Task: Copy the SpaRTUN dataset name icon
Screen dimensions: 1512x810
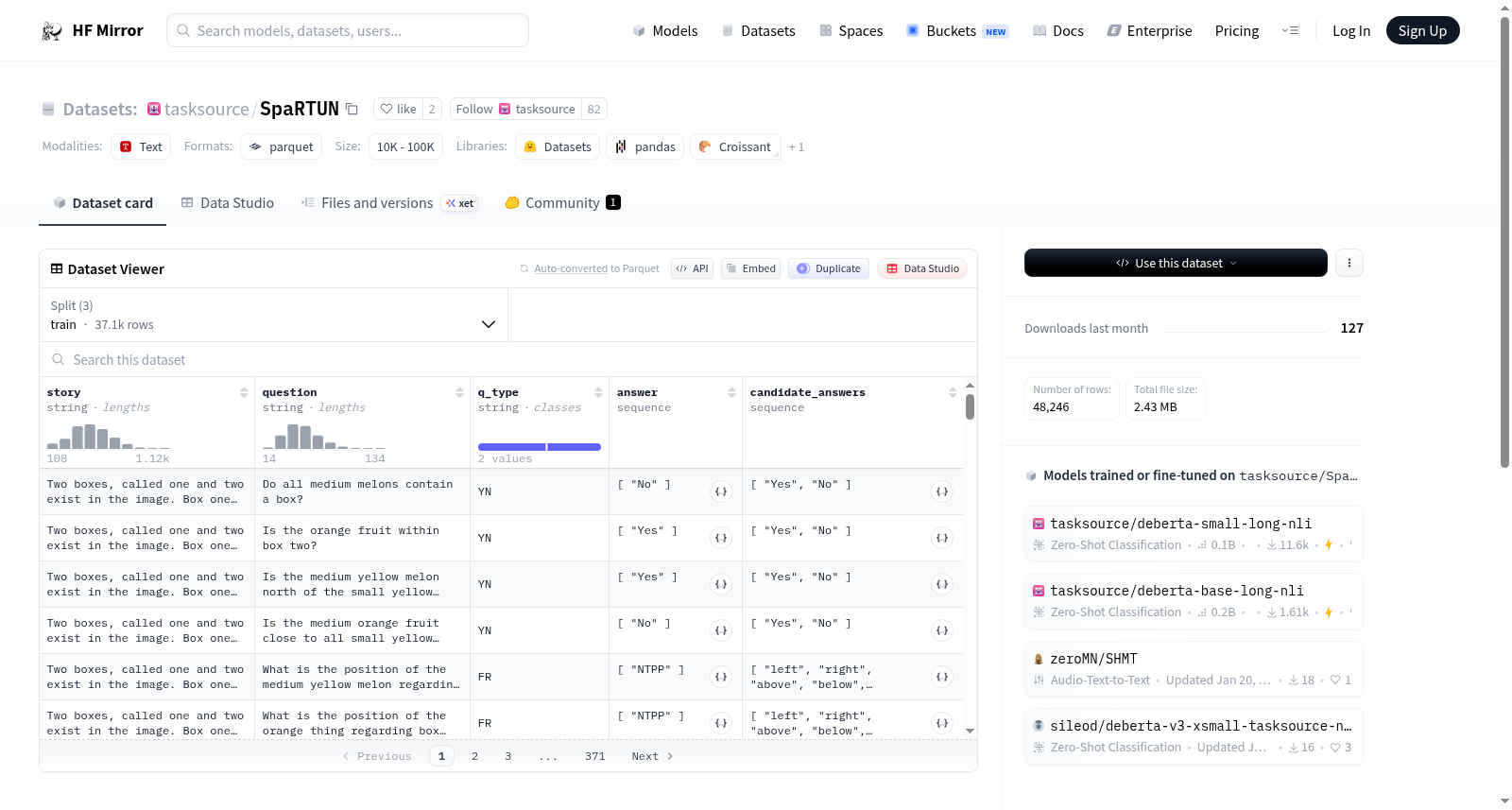Action: pyautogui.click(x=352, y=109)
